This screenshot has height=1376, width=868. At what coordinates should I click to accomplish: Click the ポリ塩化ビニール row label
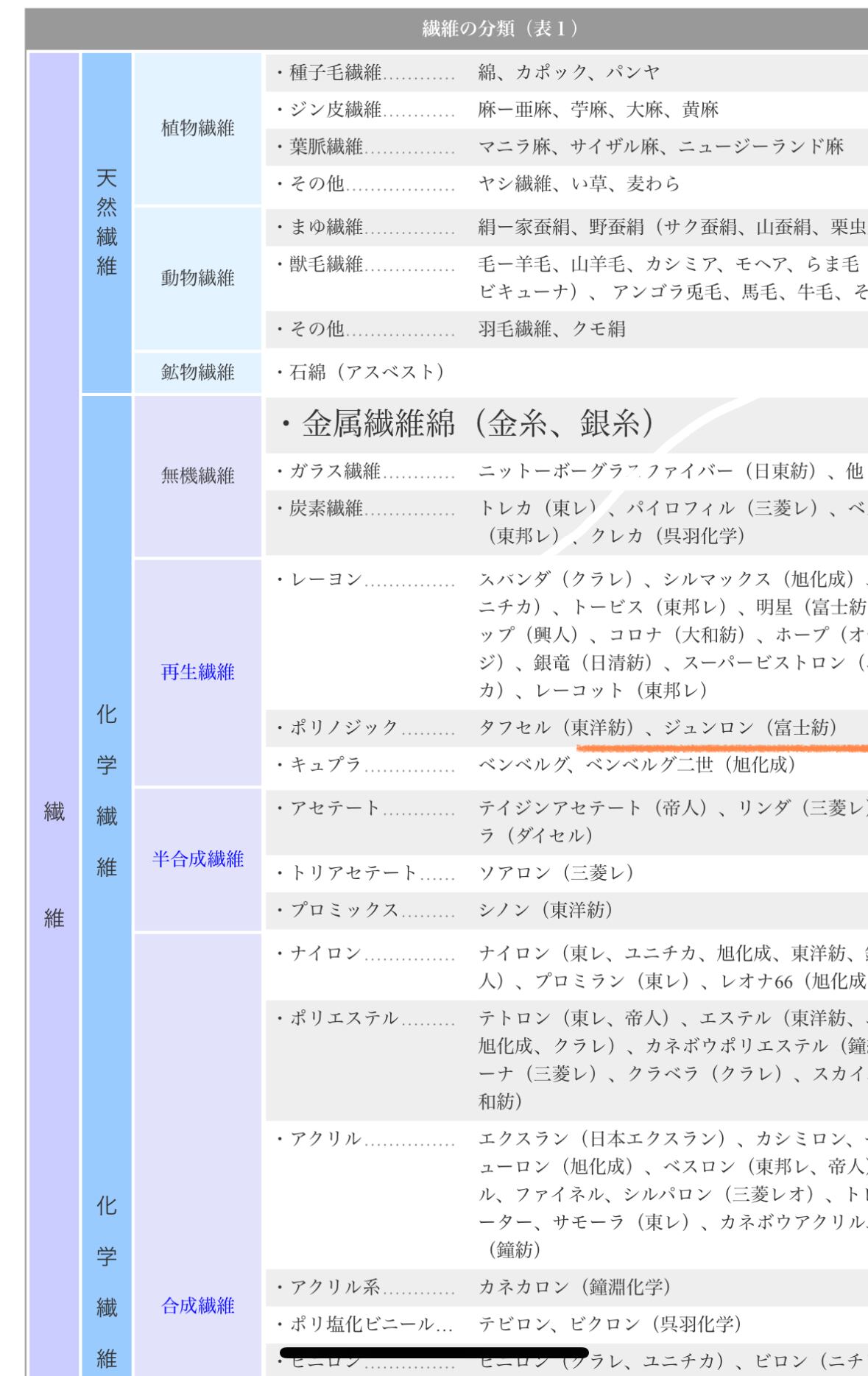click(362, 1324)
